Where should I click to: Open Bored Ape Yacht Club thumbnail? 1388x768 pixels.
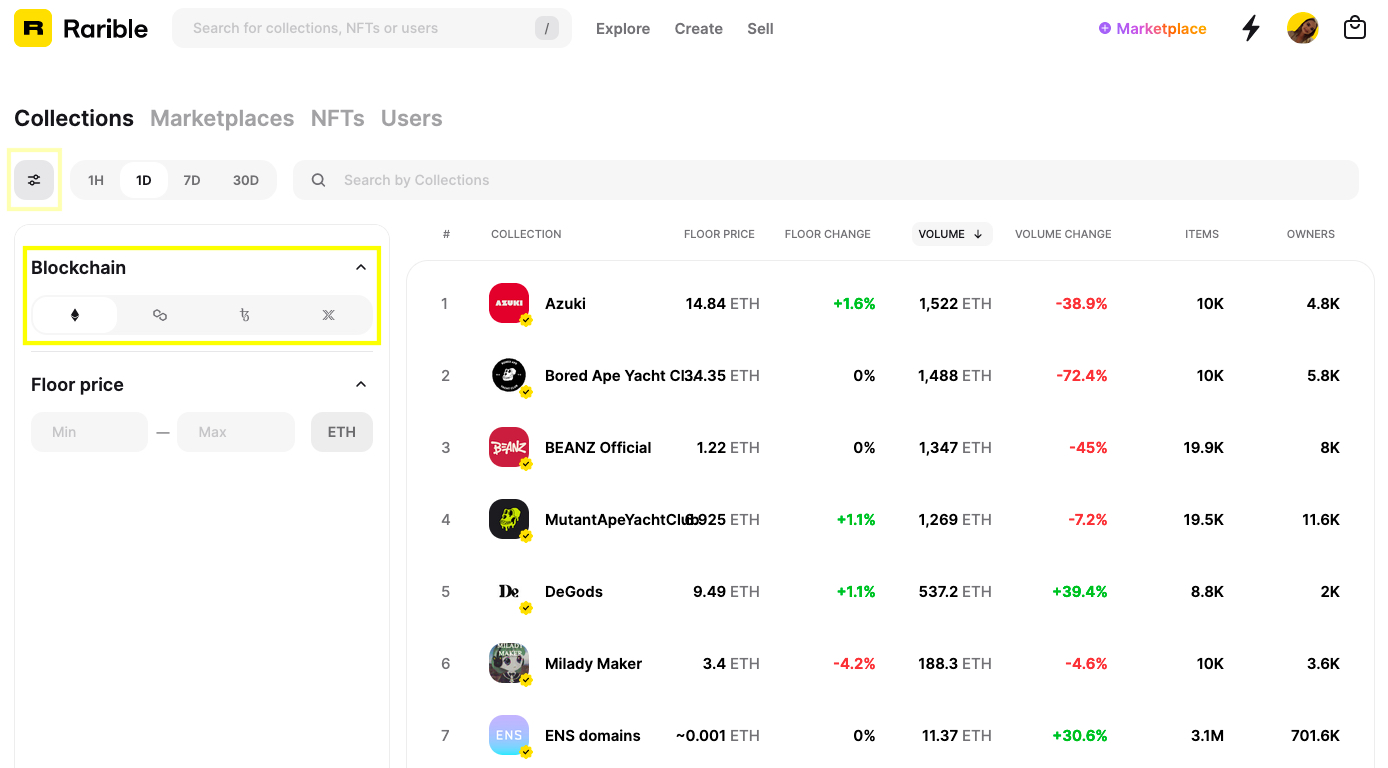509,375
